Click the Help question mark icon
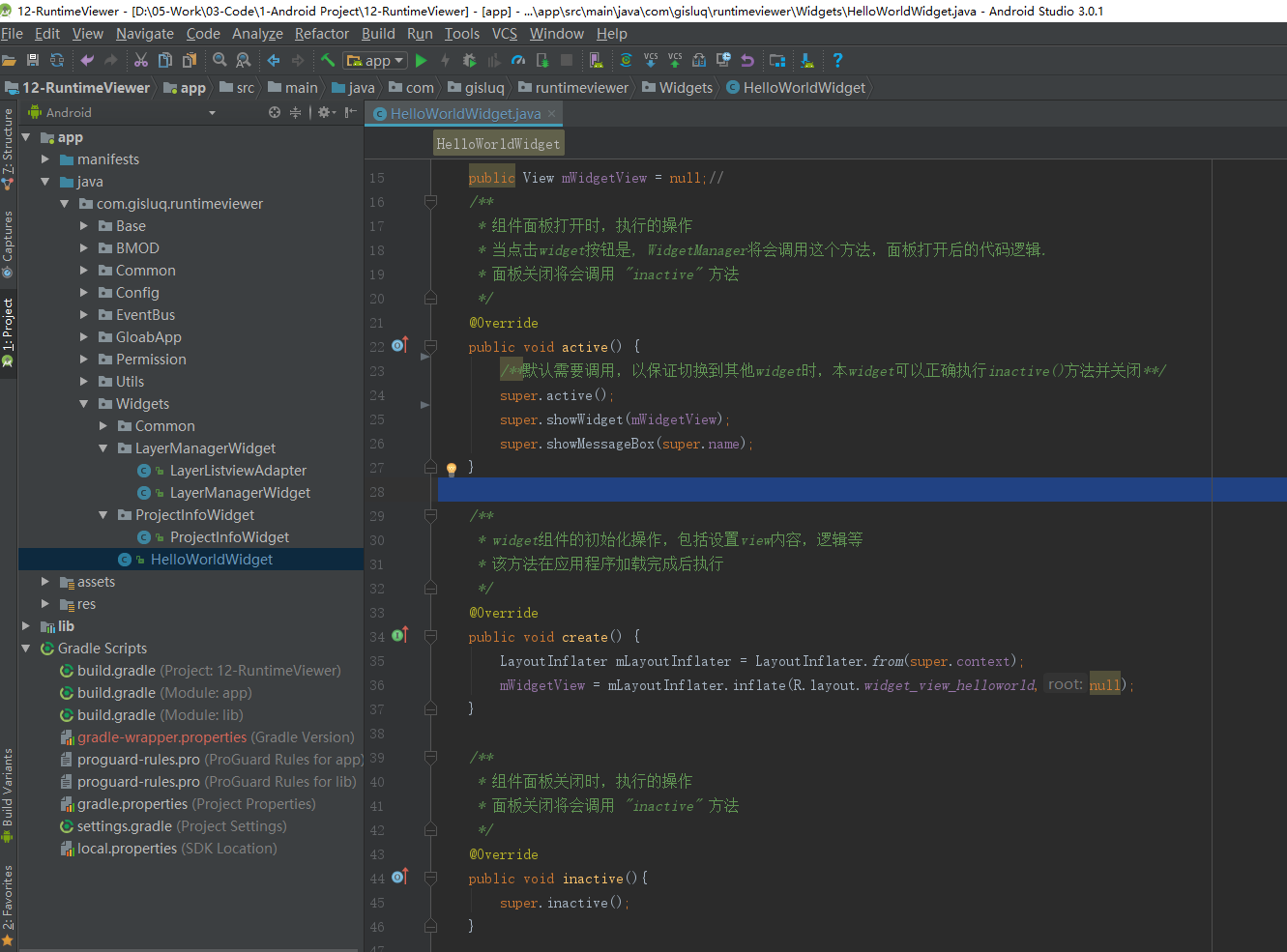 click(x=837, y=60)
